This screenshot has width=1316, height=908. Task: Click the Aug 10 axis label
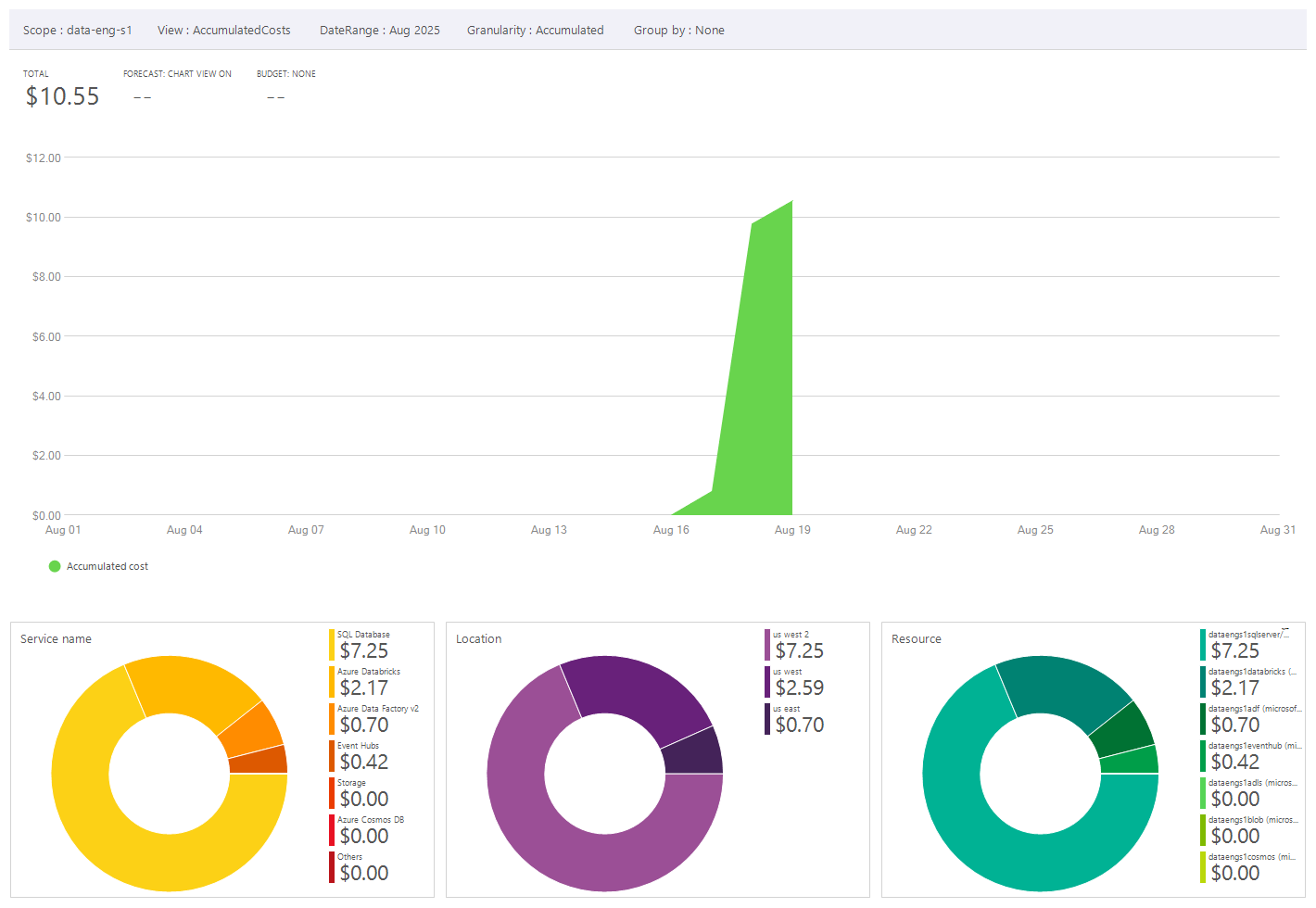[x=427, y=530]
